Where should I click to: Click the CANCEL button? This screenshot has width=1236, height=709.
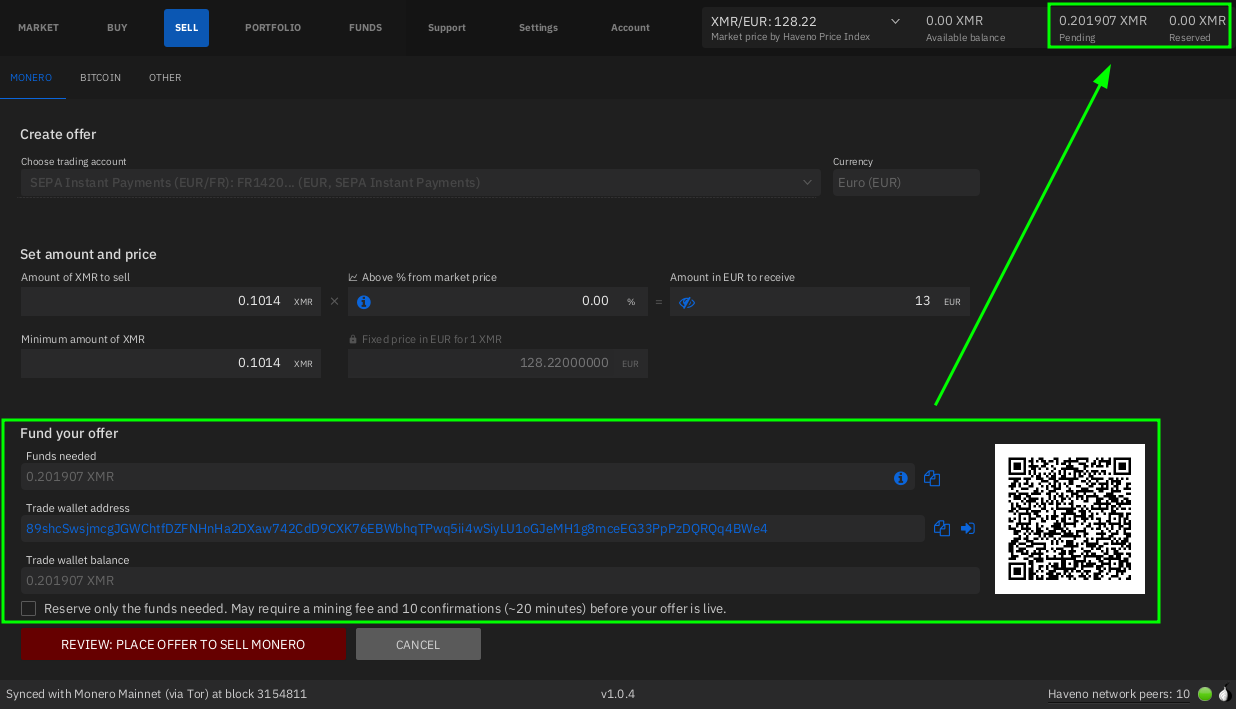(x=418, y=644)
